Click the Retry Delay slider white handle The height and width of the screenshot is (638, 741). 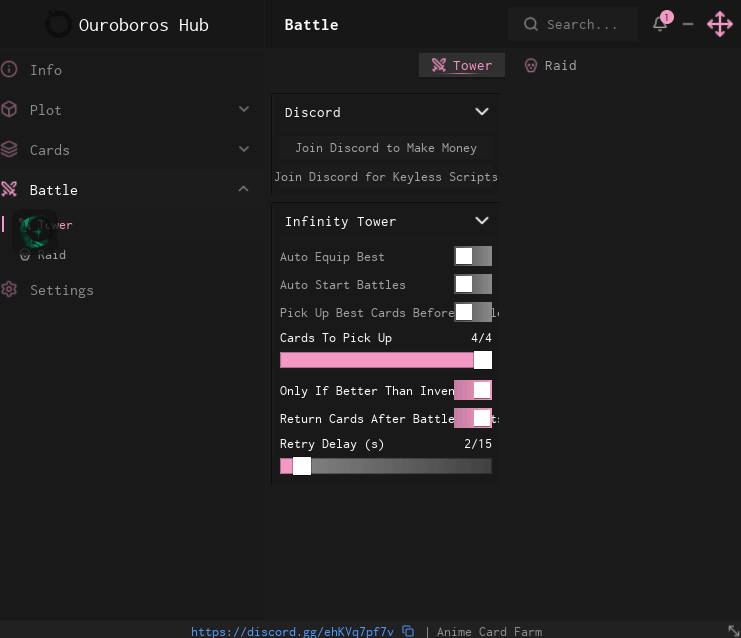coord(302,466)
